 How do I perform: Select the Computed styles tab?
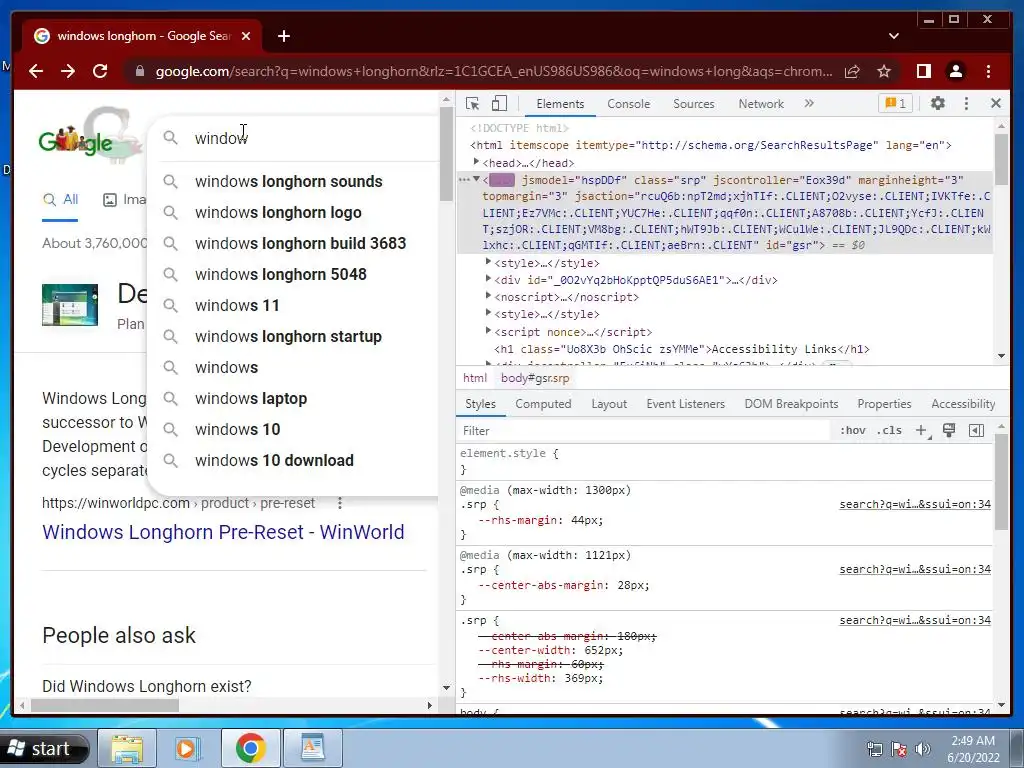(543, 404)
